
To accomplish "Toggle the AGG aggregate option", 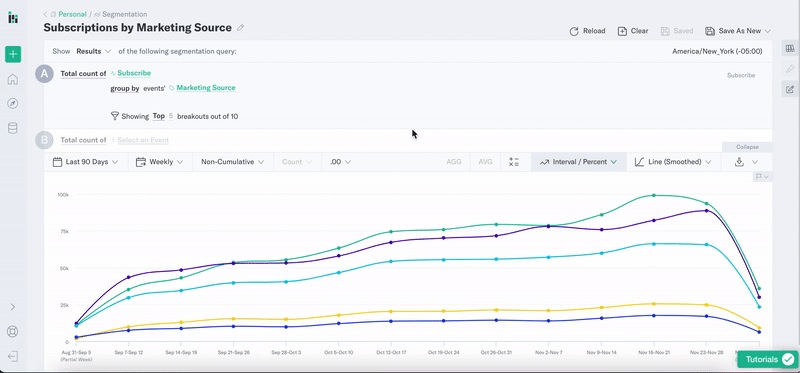I will pos(454,162).
